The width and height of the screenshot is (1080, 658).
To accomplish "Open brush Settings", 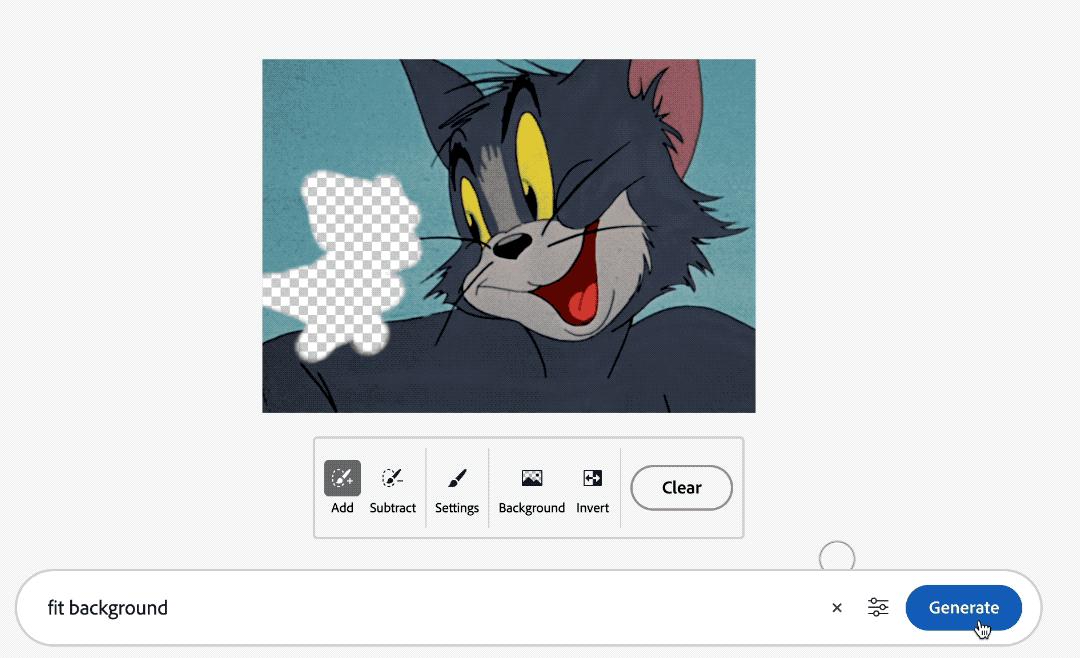I will pos(457,488).
